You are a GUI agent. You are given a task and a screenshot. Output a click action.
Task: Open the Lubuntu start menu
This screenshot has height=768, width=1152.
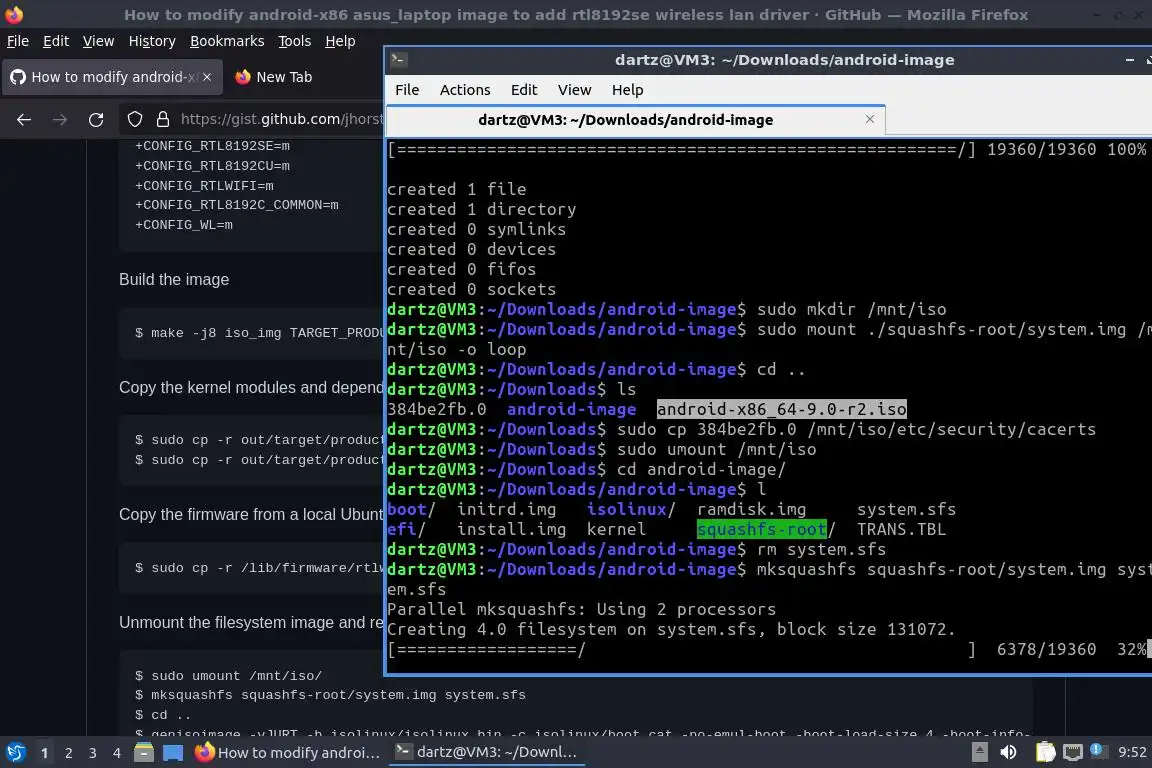[x=15, y=752]
